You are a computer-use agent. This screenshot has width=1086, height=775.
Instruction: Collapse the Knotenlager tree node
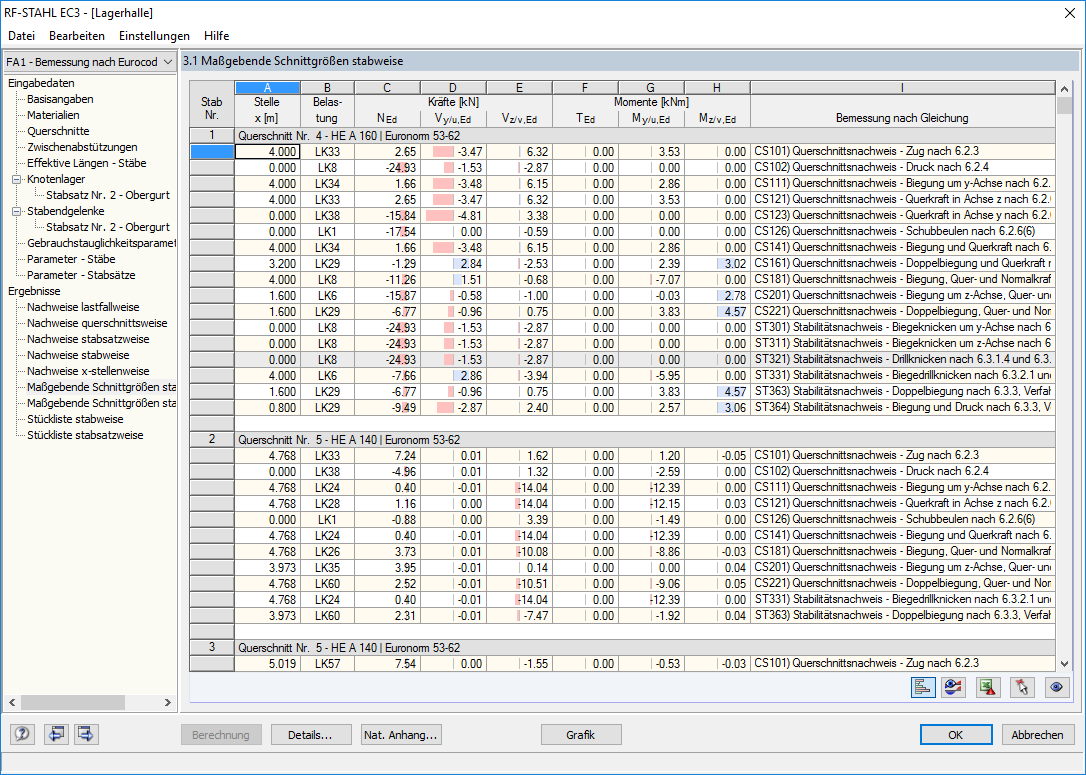coord(16,179)
